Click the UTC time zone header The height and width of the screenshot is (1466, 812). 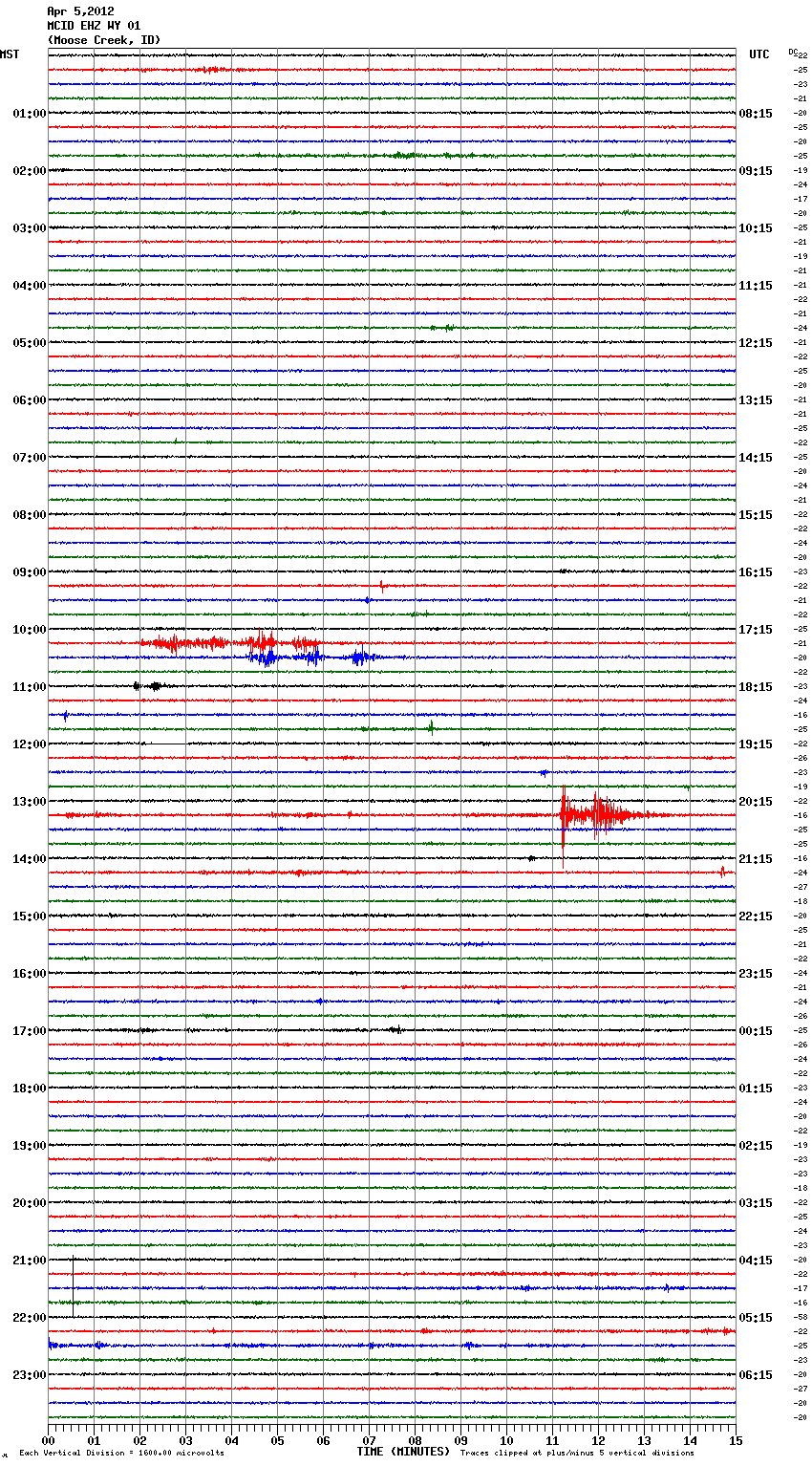pos(759,54)
